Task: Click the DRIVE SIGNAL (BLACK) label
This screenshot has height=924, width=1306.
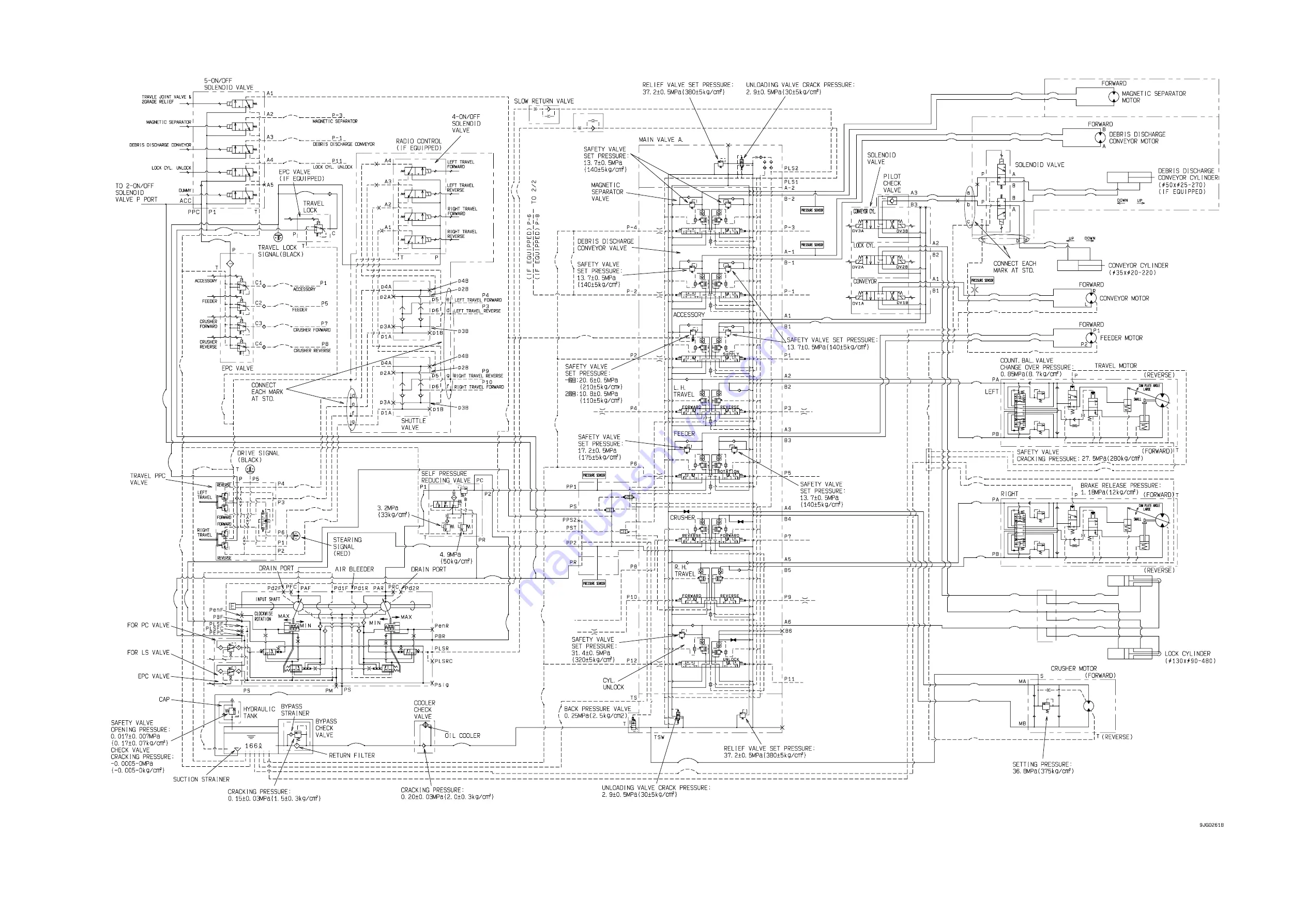Action: pyautogui.click(x=258, y=456)
